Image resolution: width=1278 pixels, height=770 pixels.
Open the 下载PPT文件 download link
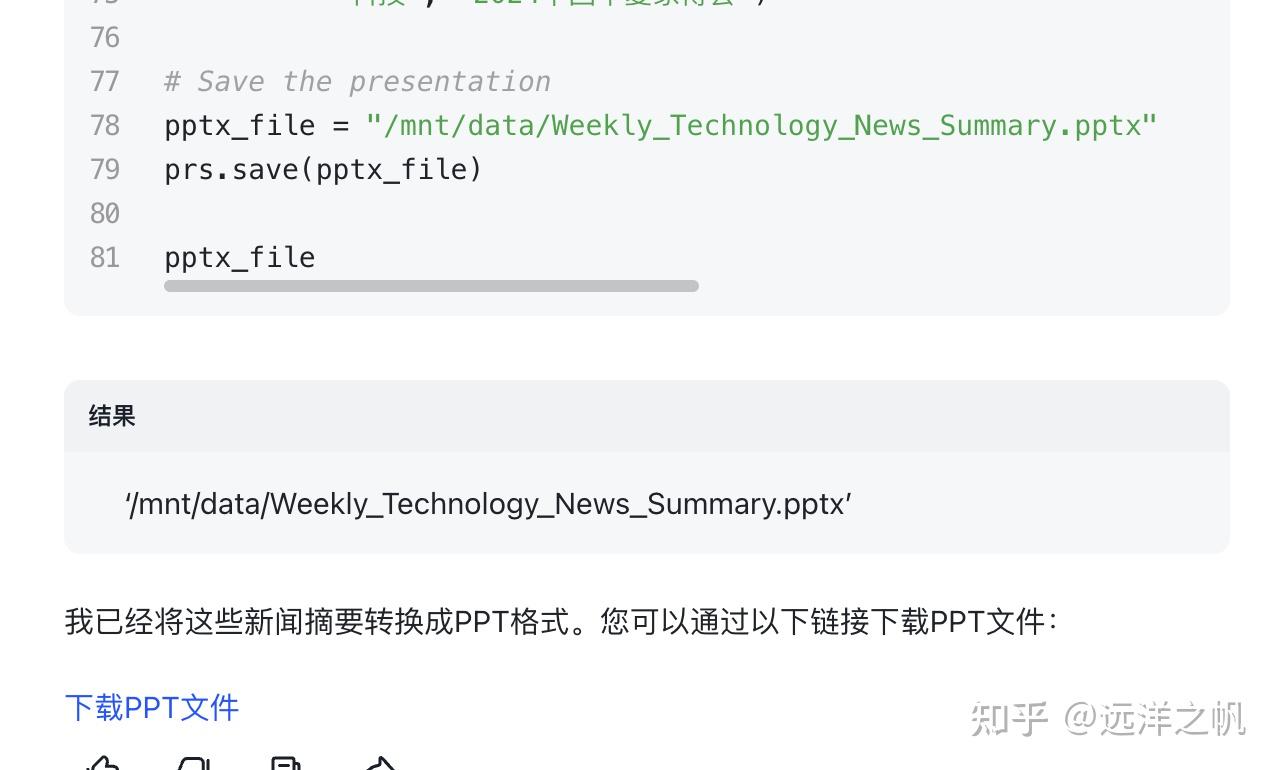click(151, 707)
